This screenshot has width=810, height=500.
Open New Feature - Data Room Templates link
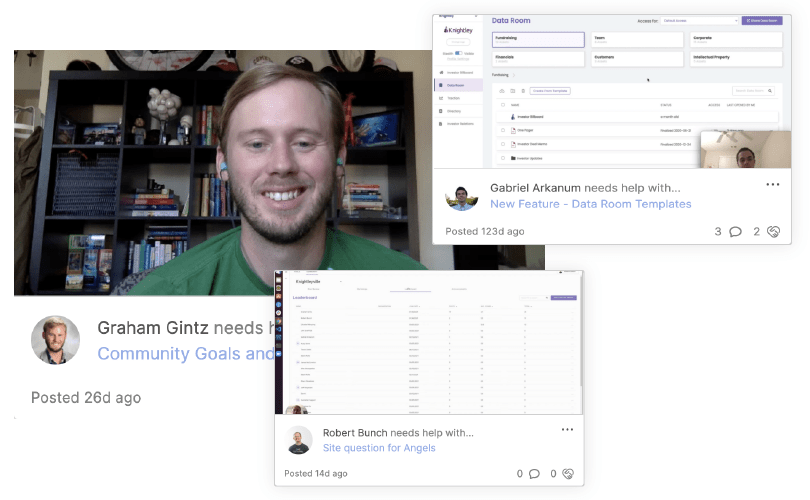(590, 204)
